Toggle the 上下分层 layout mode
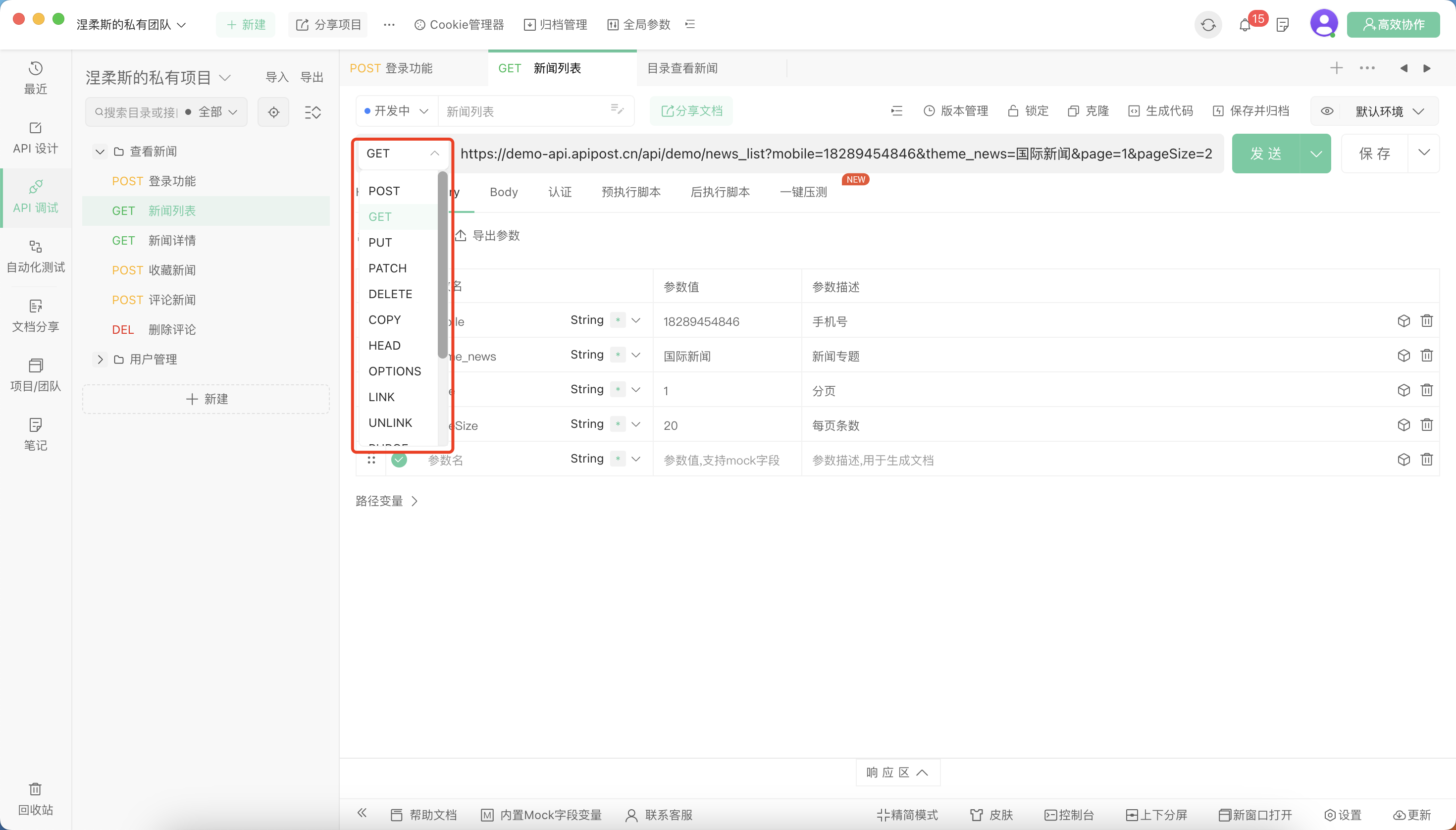The image size is (1456, 830). 1161,815
